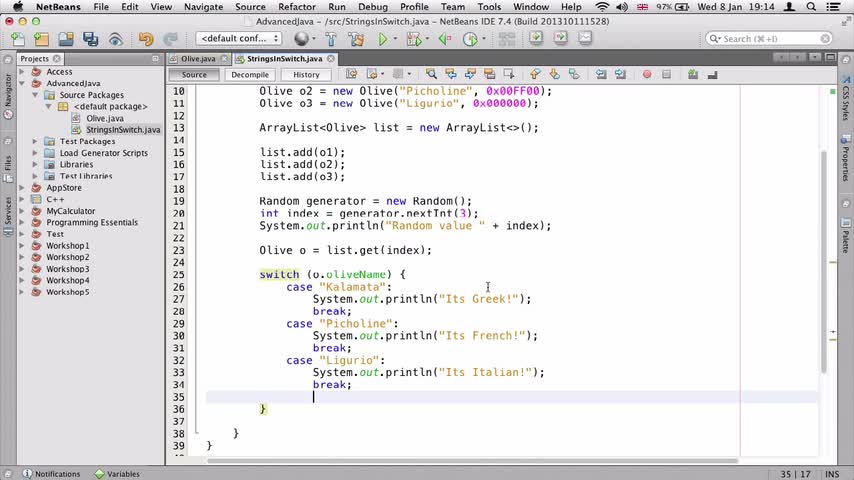Go to previous bookmark
The height and width of the screenshot is (480, 854).
click(535, 74)
